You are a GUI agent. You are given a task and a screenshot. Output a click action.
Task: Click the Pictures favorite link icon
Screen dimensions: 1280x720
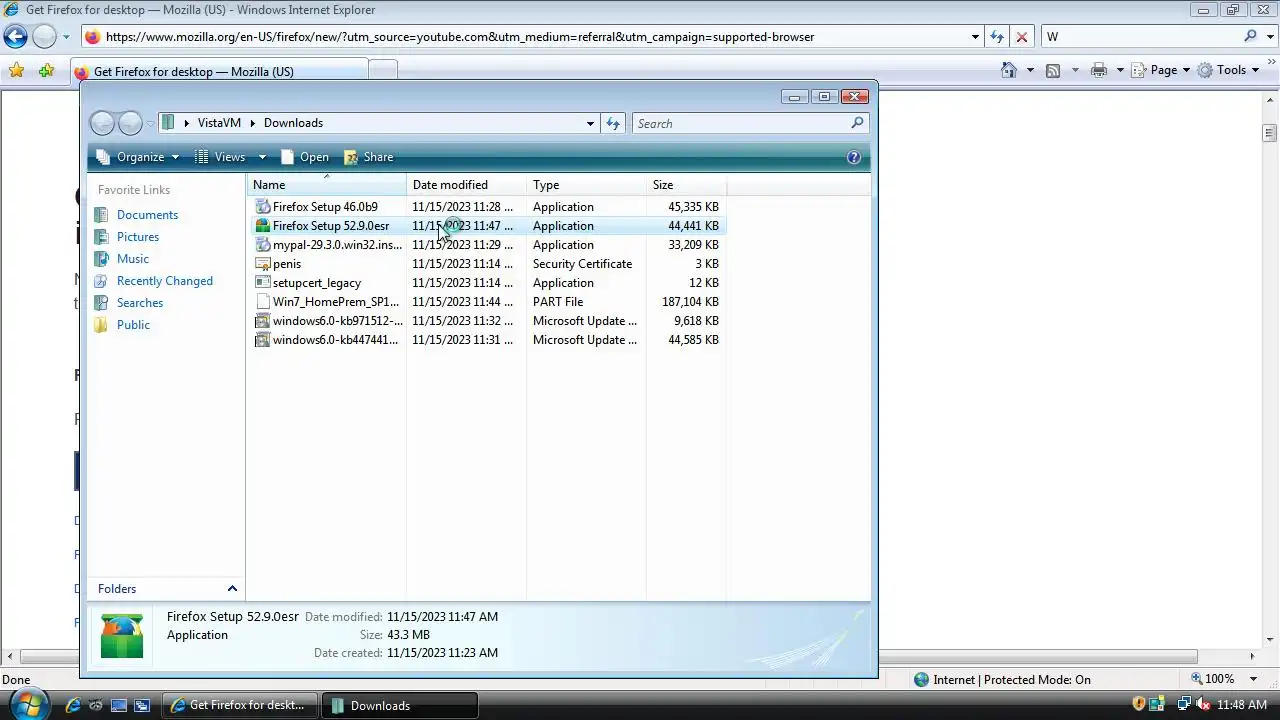click(100, 237)
